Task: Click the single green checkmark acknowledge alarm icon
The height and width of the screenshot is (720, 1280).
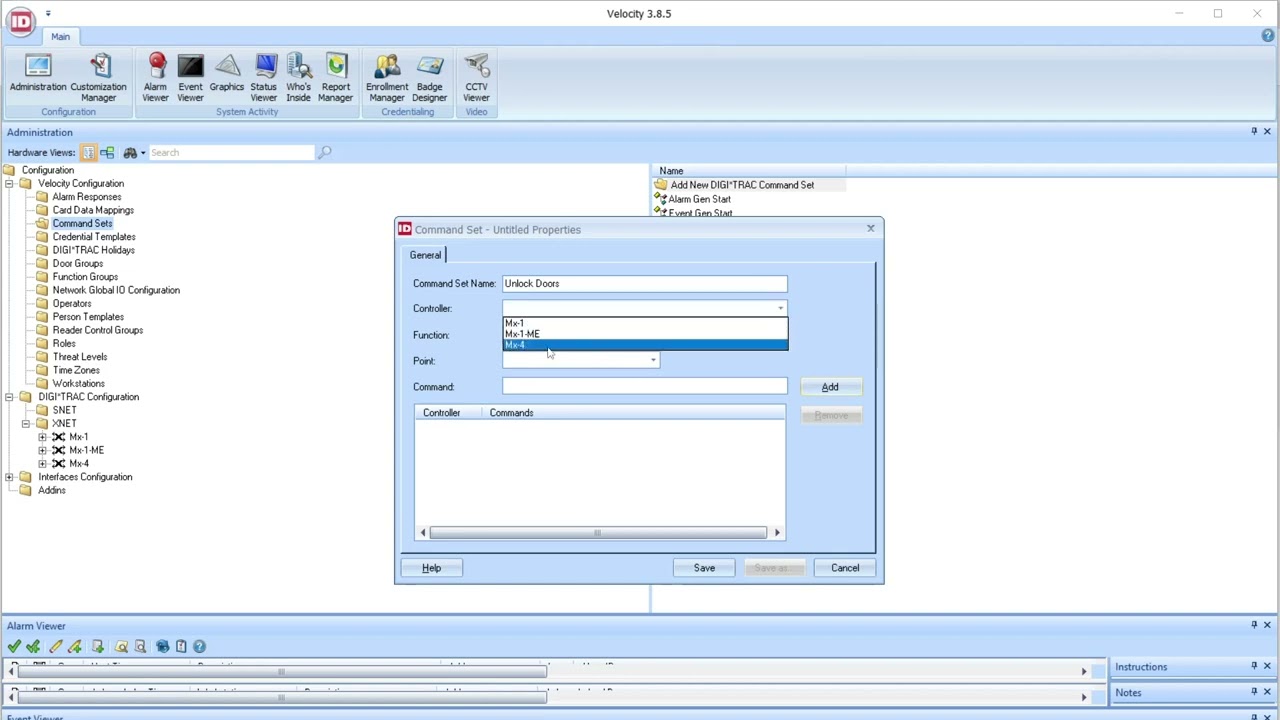Action: (x=14, y=647)
